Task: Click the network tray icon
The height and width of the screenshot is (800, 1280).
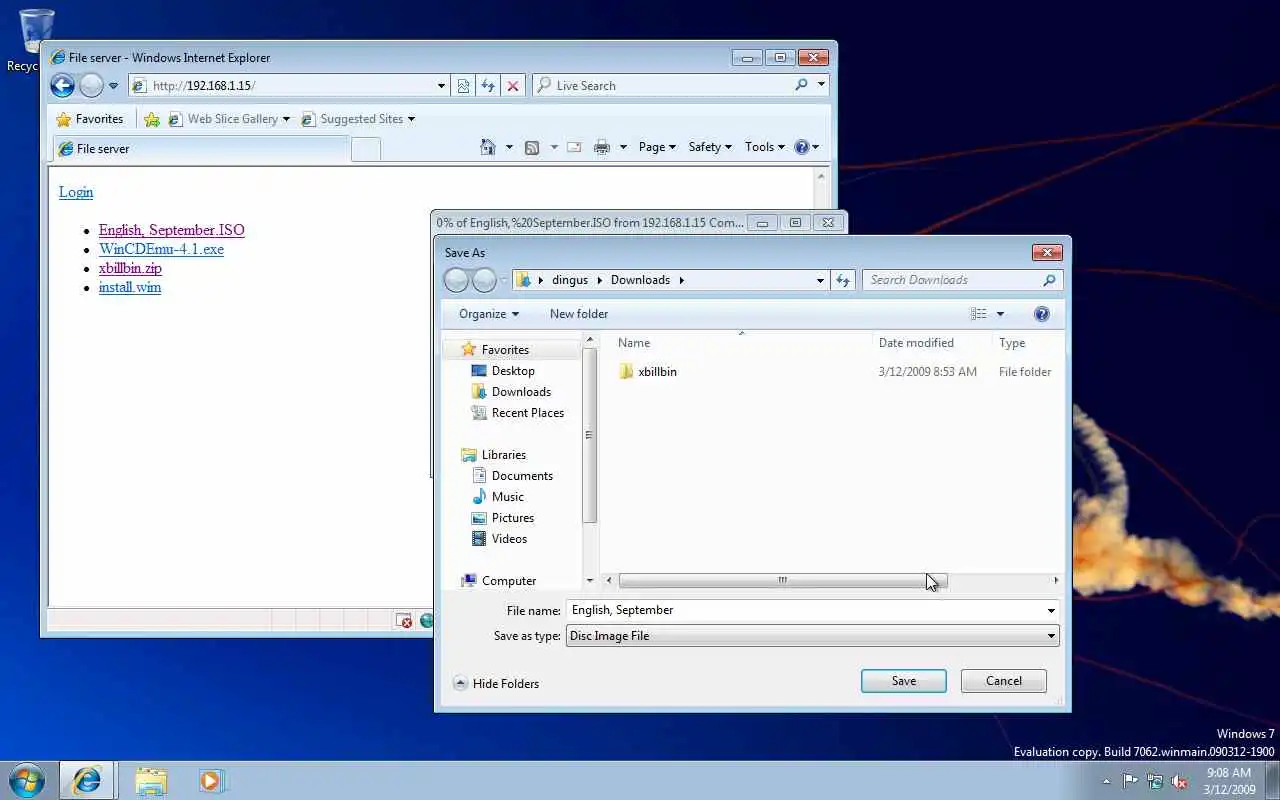Action: coord(1155,781)
